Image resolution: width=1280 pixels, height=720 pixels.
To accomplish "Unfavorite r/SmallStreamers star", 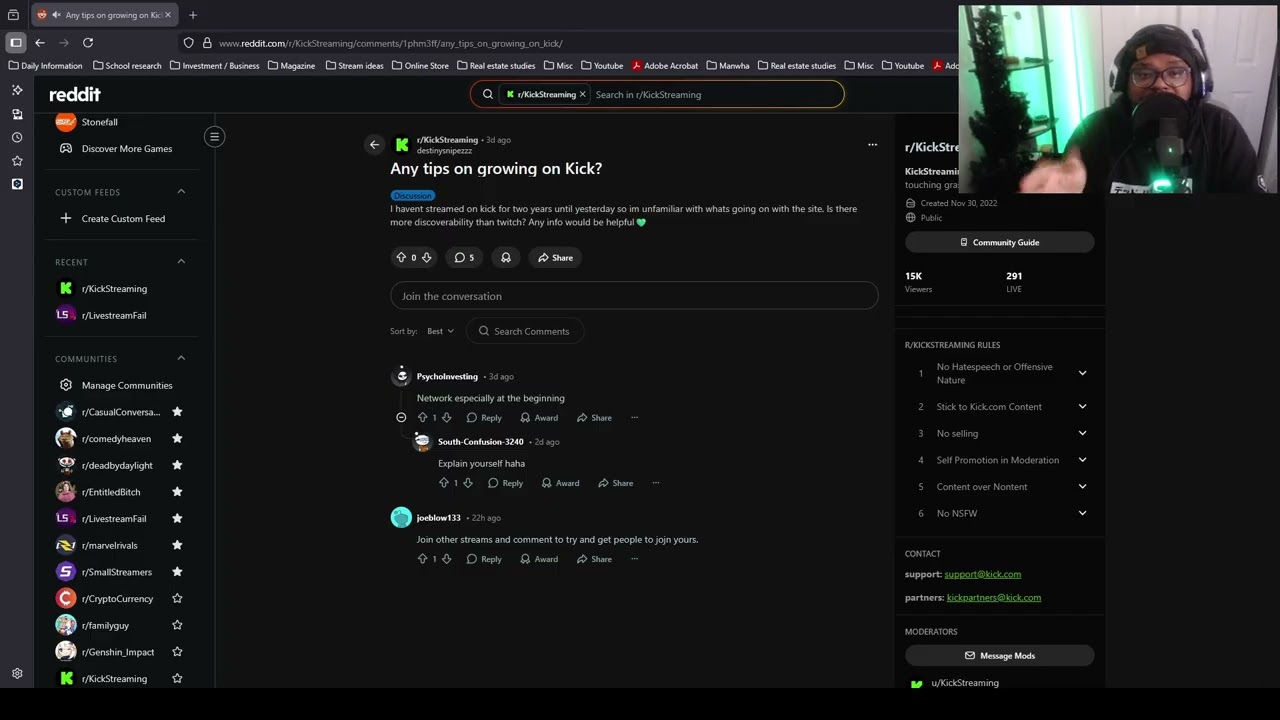I will (177, 572).
